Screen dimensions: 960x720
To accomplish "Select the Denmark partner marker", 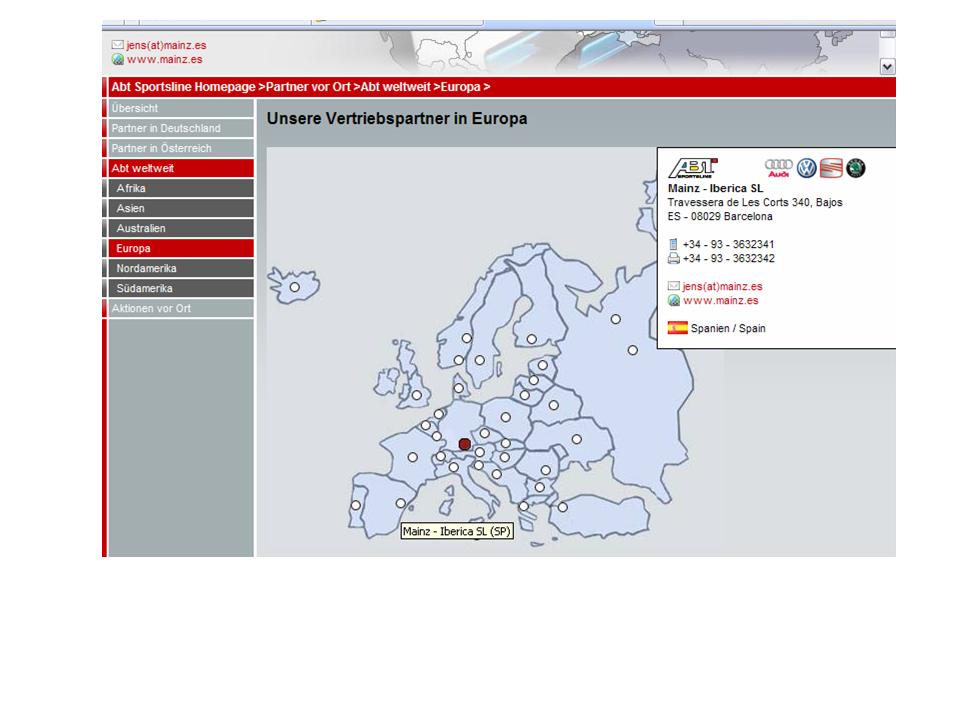I will point(459,388).
